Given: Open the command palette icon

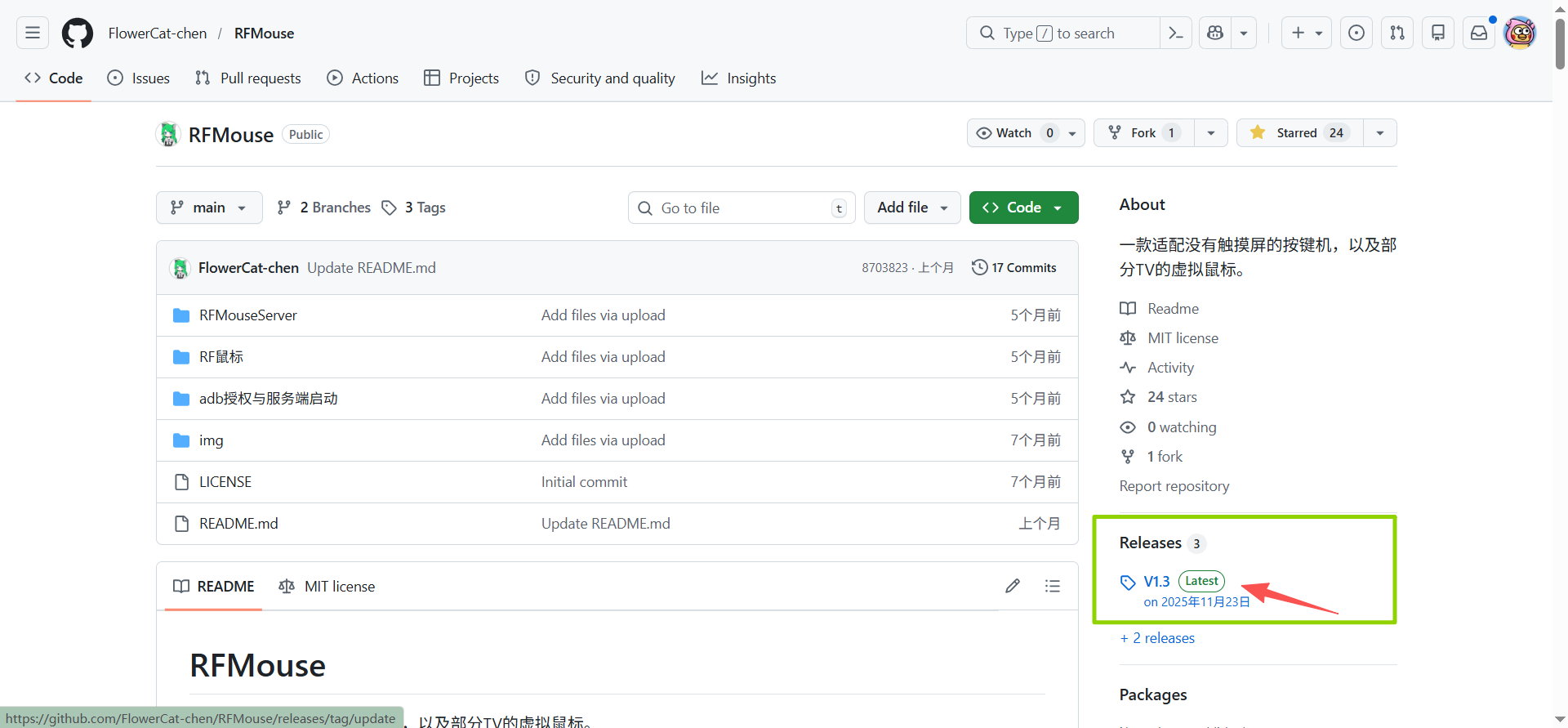Looking at the screenshot, I should [x=1176, y=33].
